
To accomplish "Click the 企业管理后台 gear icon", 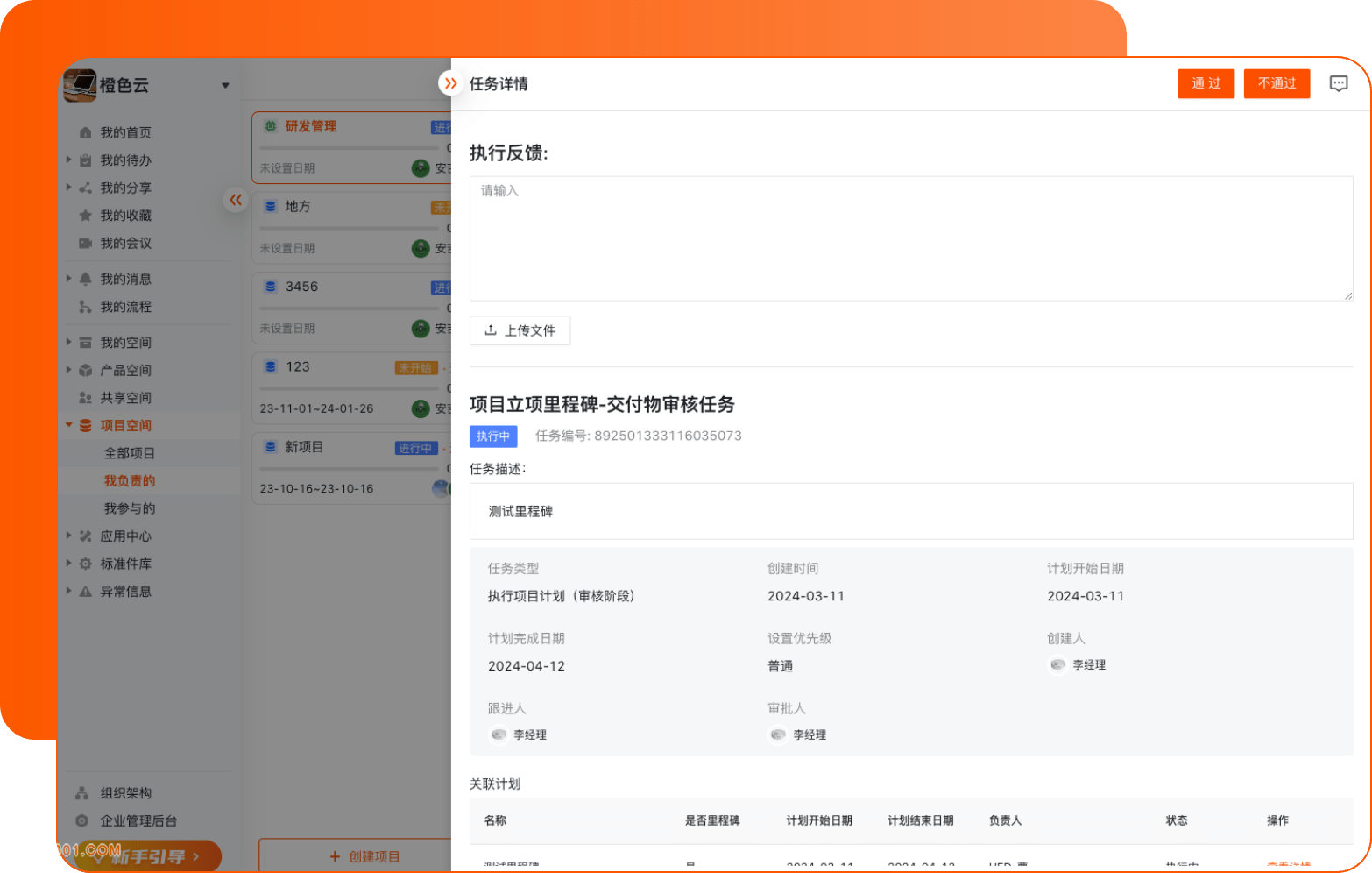I will click(x=81, y=821).
